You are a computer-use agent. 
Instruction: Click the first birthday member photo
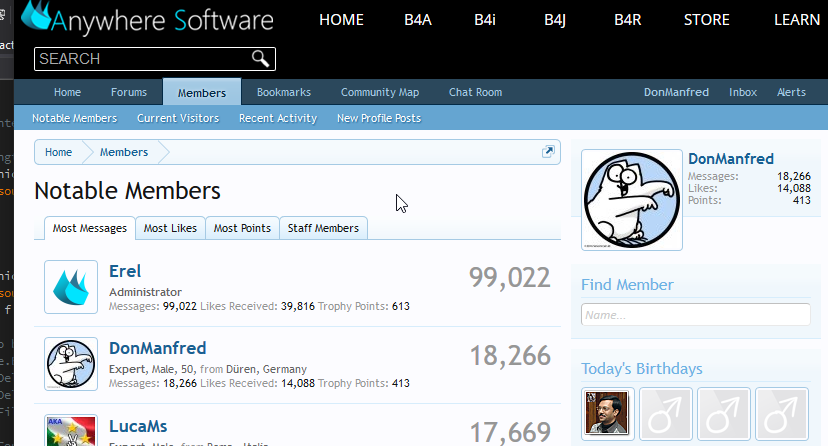(608, 413)
